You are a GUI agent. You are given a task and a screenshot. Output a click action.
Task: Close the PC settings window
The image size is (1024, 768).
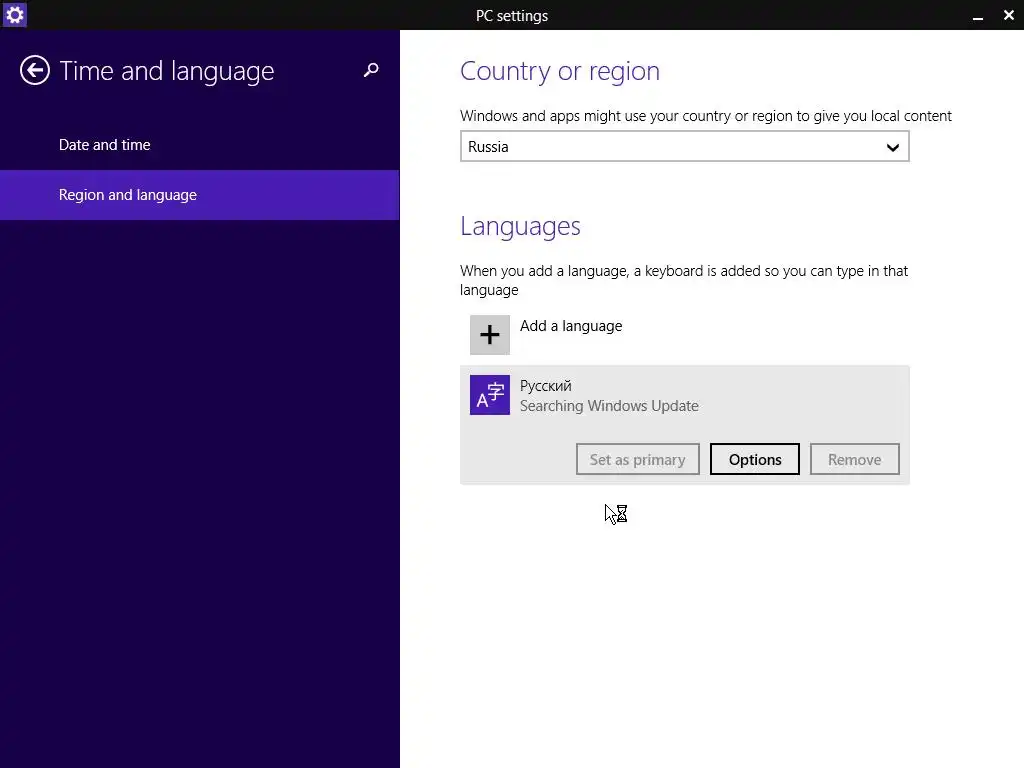coord(1008,15)
